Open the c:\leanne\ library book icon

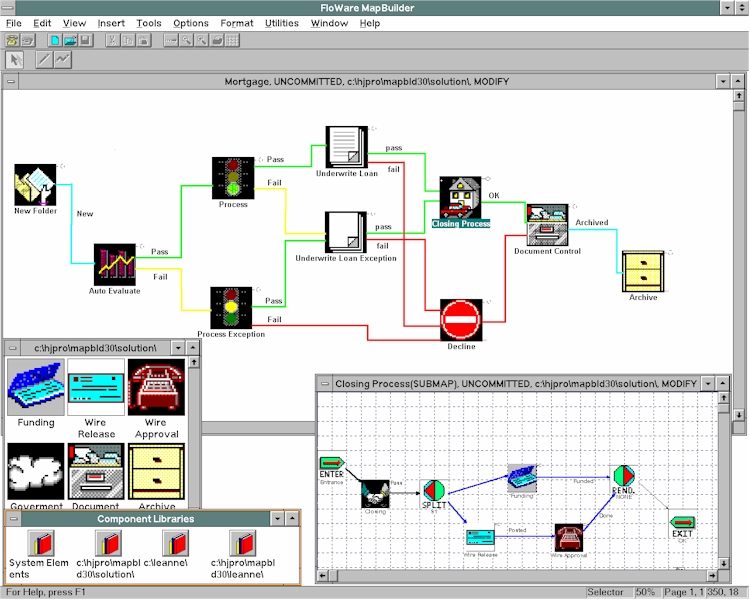point(176,543)
